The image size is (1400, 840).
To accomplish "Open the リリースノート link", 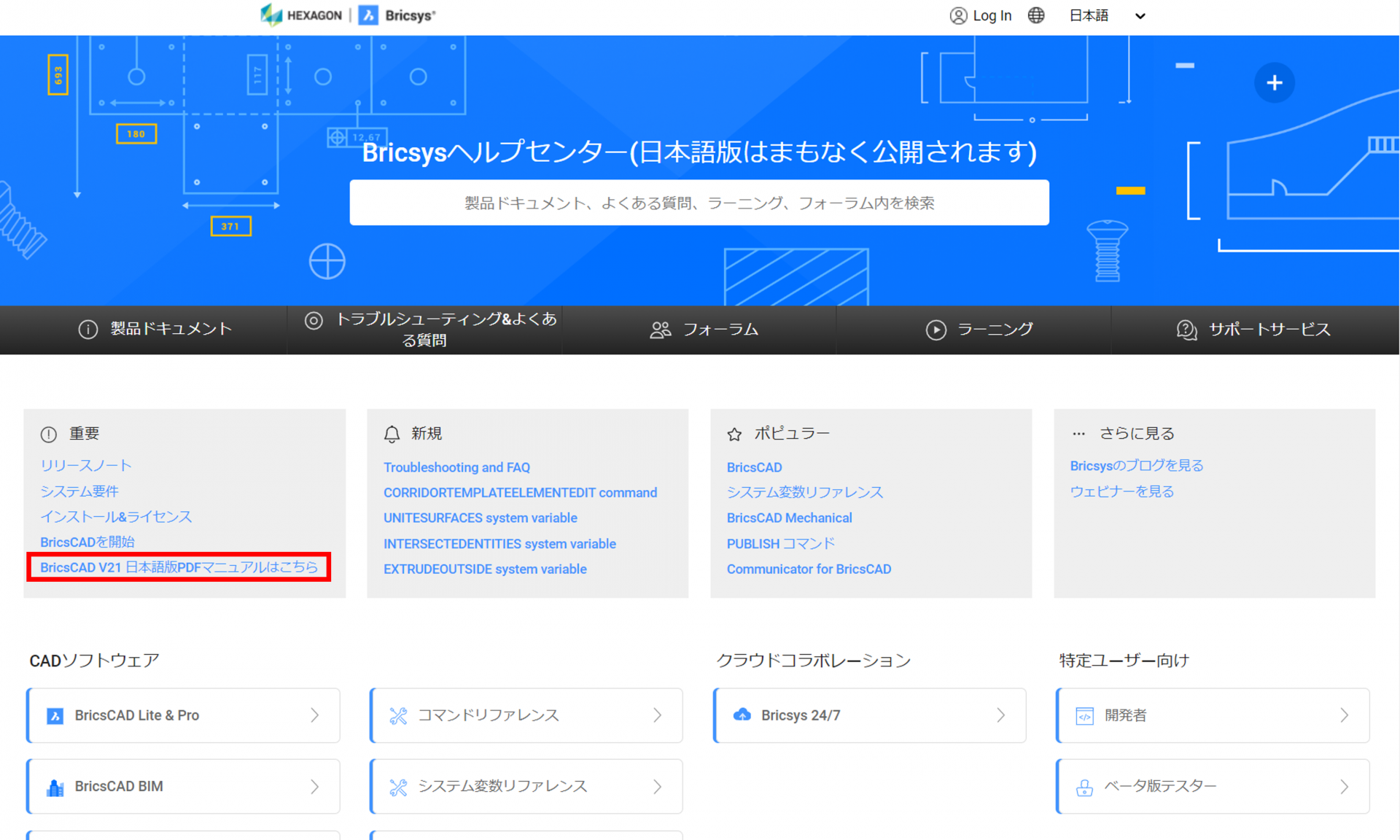I will [86, 465].
